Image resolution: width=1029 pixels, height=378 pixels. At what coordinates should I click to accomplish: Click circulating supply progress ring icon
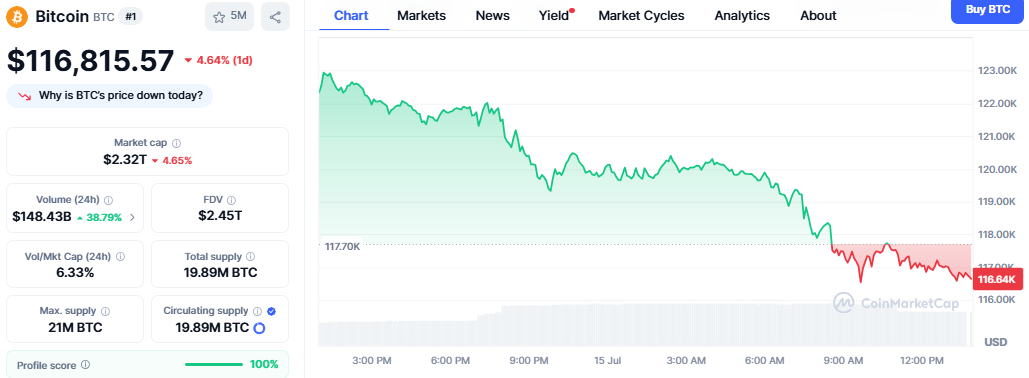pyautogui.click(x=259, y=328)
